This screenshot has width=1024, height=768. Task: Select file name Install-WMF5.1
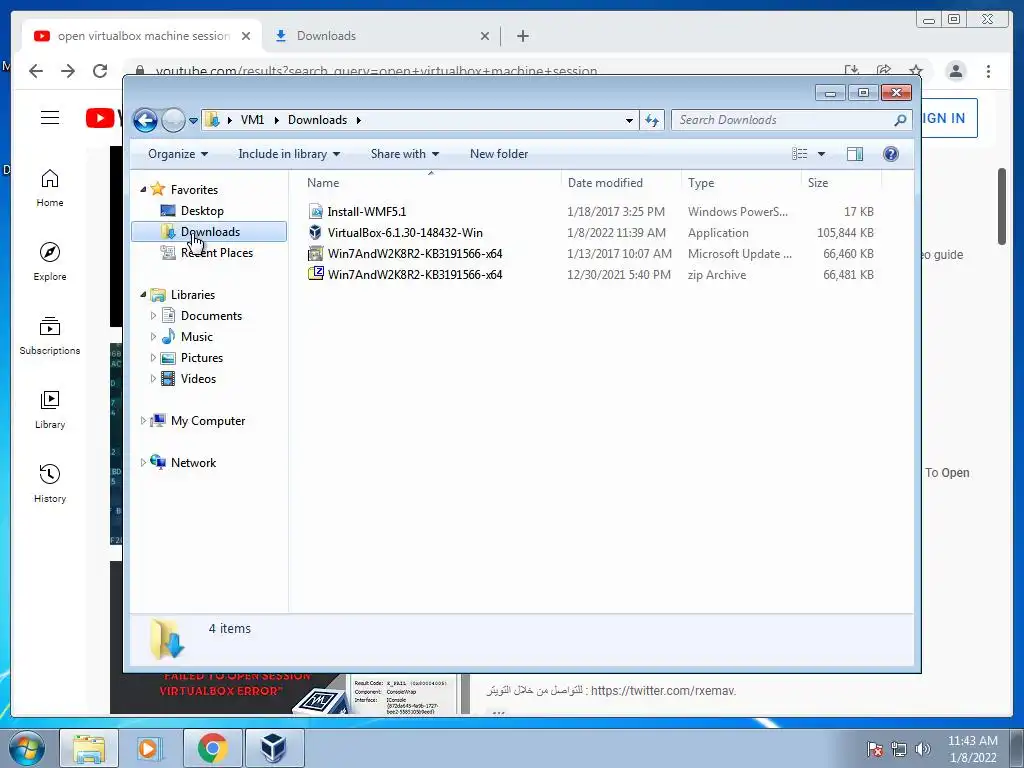[366, 212]
